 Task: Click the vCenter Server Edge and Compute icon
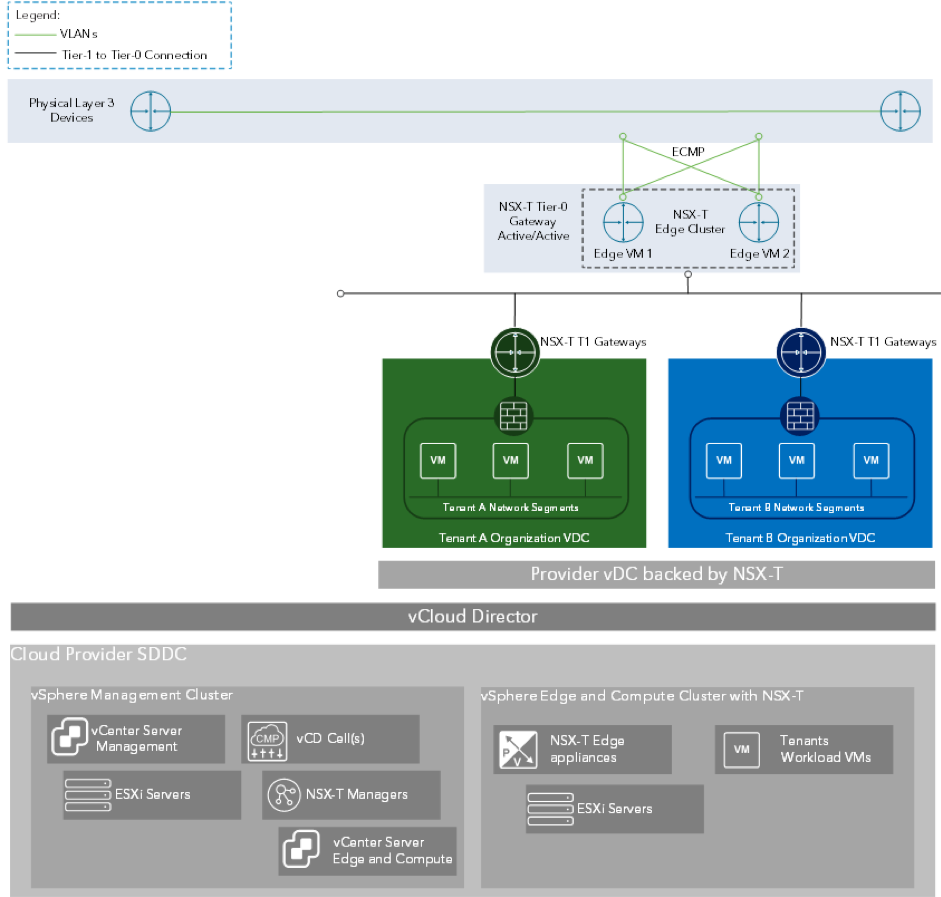pyautogui.click(x=301, y=850)
